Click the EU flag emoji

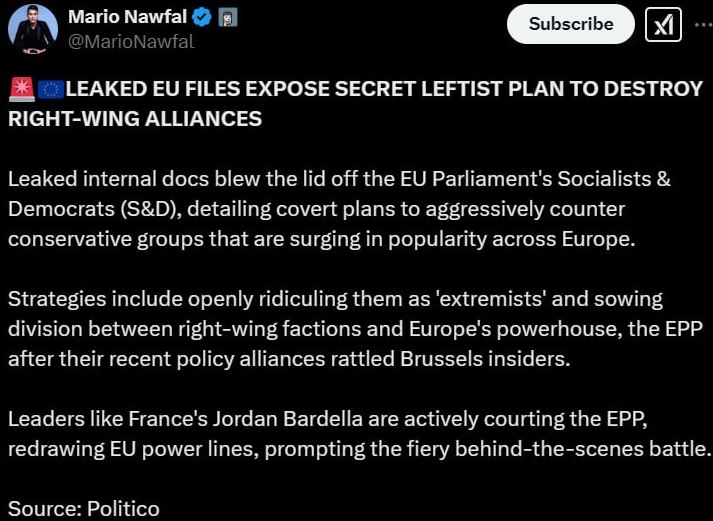pos(50,89)
